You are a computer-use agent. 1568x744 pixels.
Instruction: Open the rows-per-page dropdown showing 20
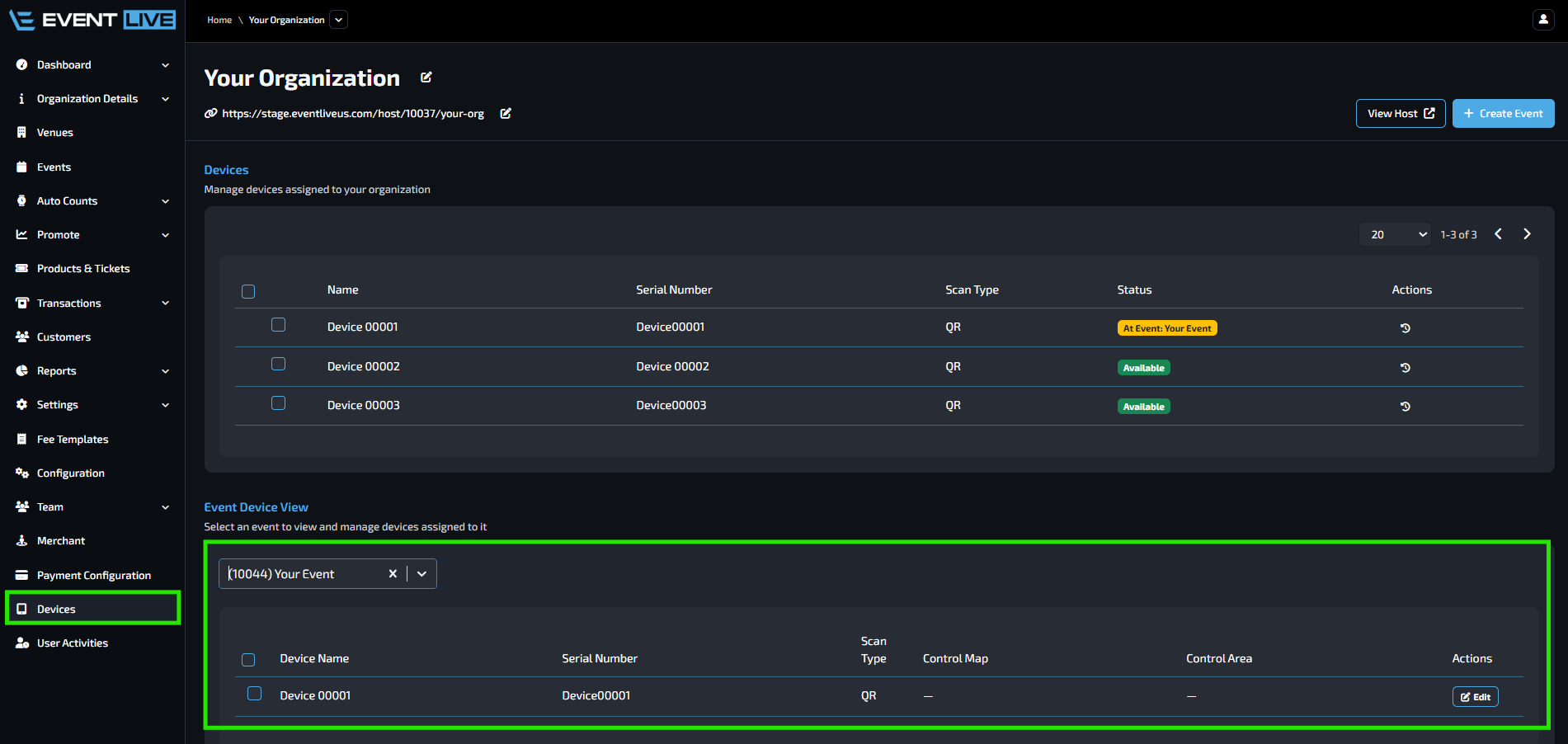pos(1396,234)
